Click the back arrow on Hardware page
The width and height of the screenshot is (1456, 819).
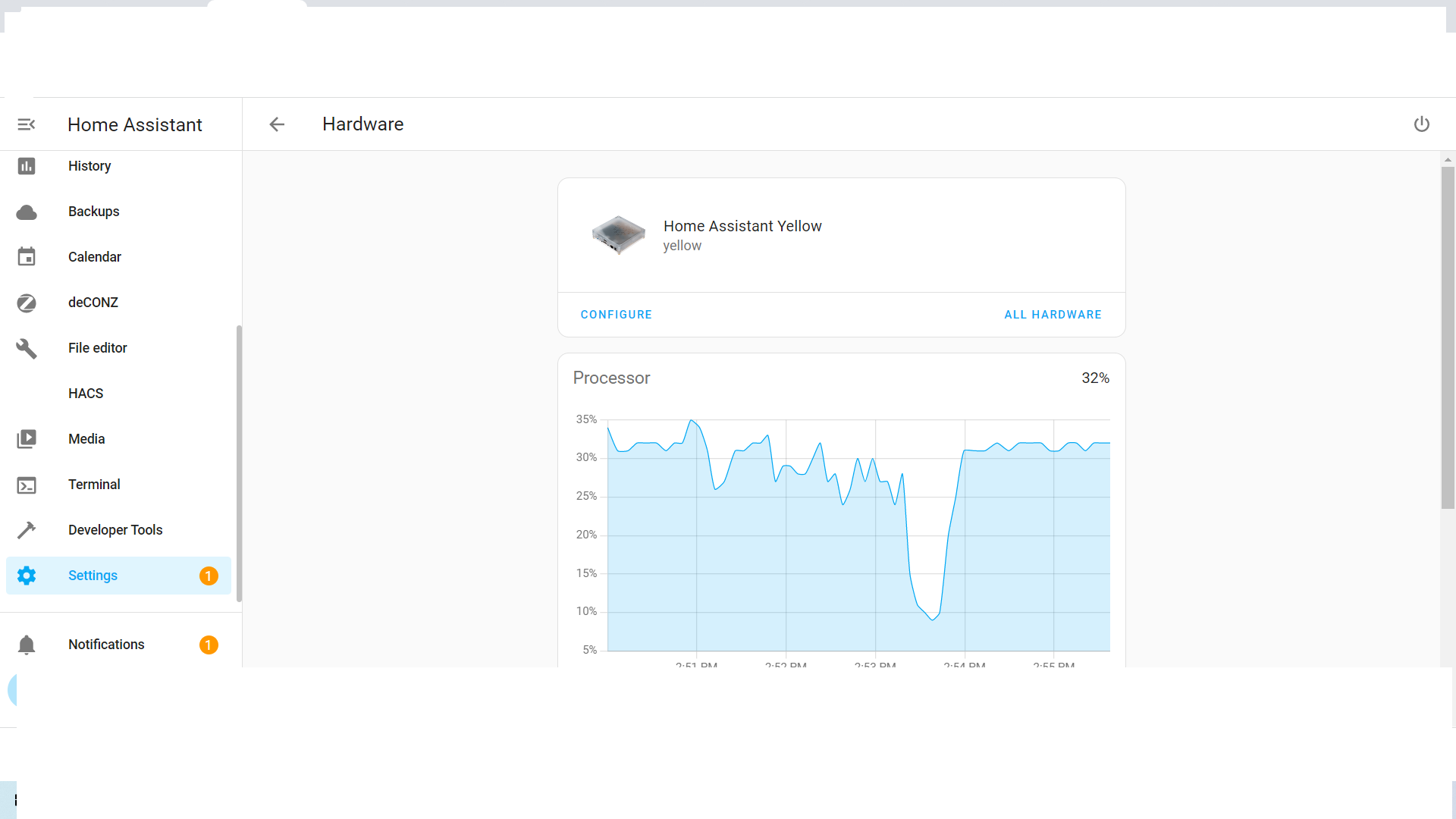pos(277,124)
